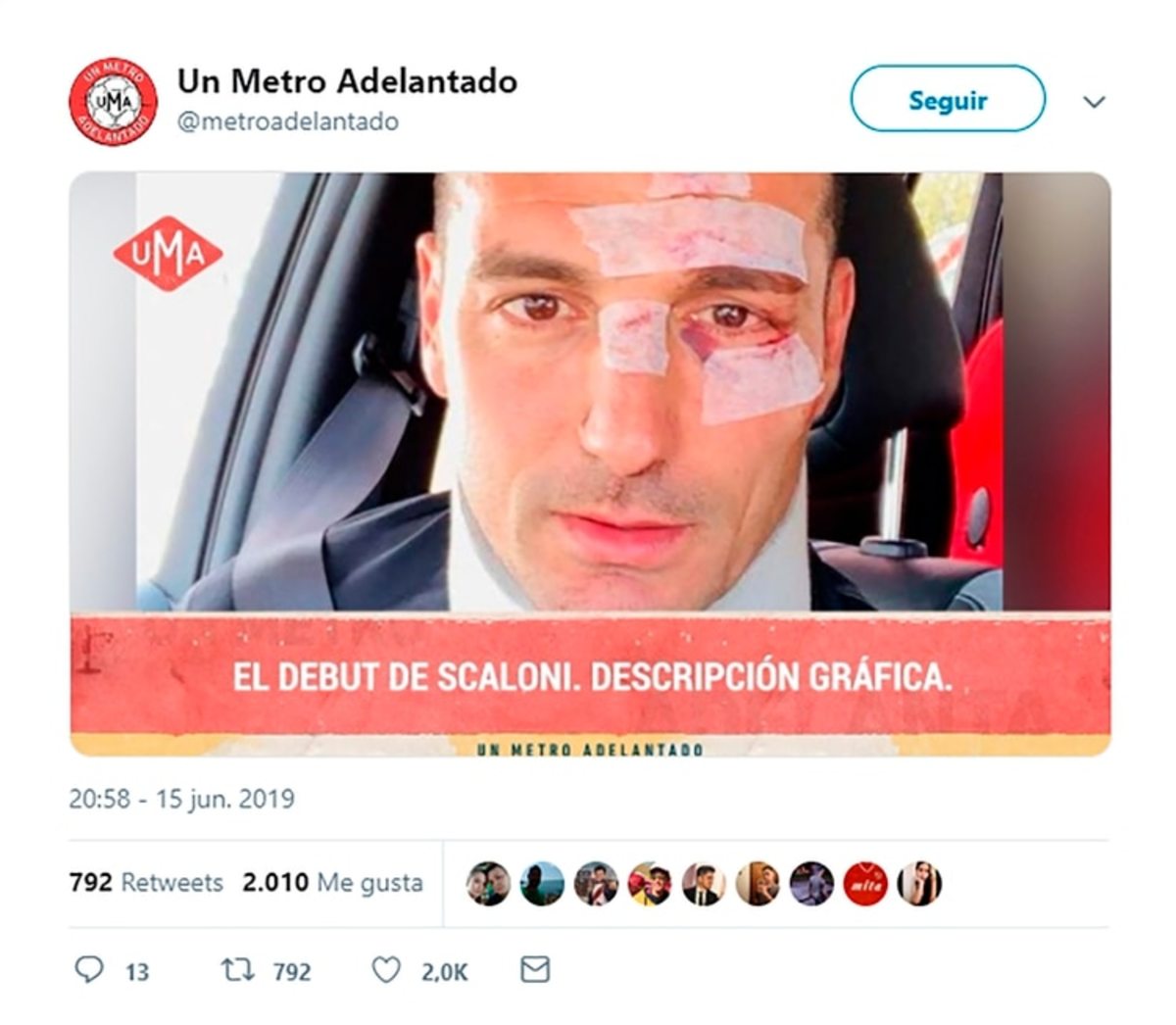Click the last avatar in likers row
The height and width of the screenshot is (1025, 1176).
coord(919,884)
